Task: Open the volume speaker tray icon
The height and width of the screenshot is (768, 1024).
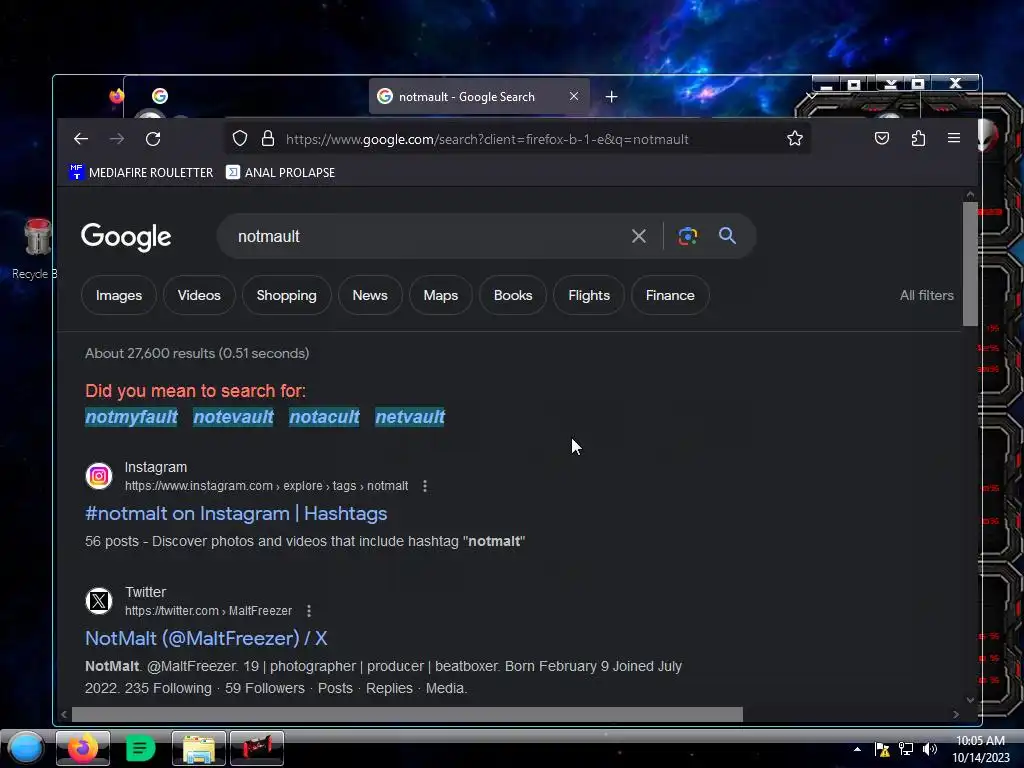Action: tap(930, 749)
